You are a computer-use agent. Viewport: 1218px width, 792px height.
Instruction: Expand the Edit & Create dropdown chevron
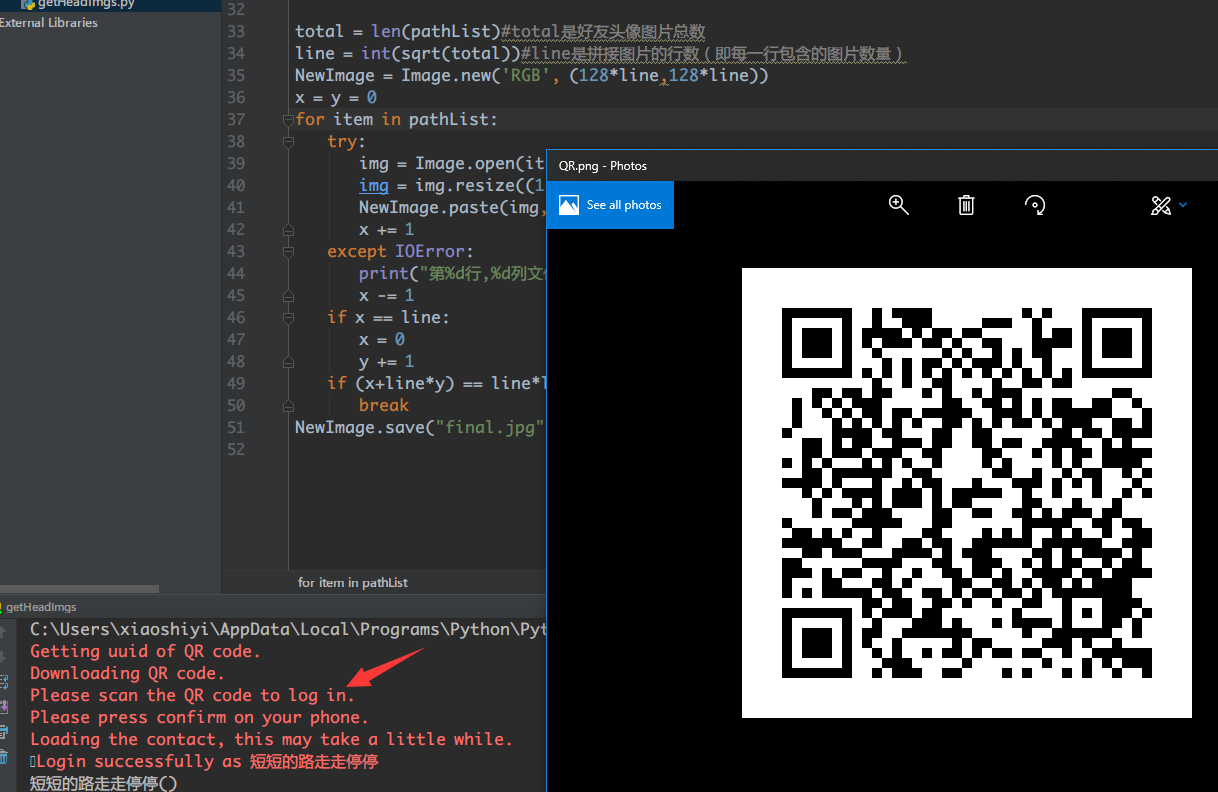point(1183,205)
